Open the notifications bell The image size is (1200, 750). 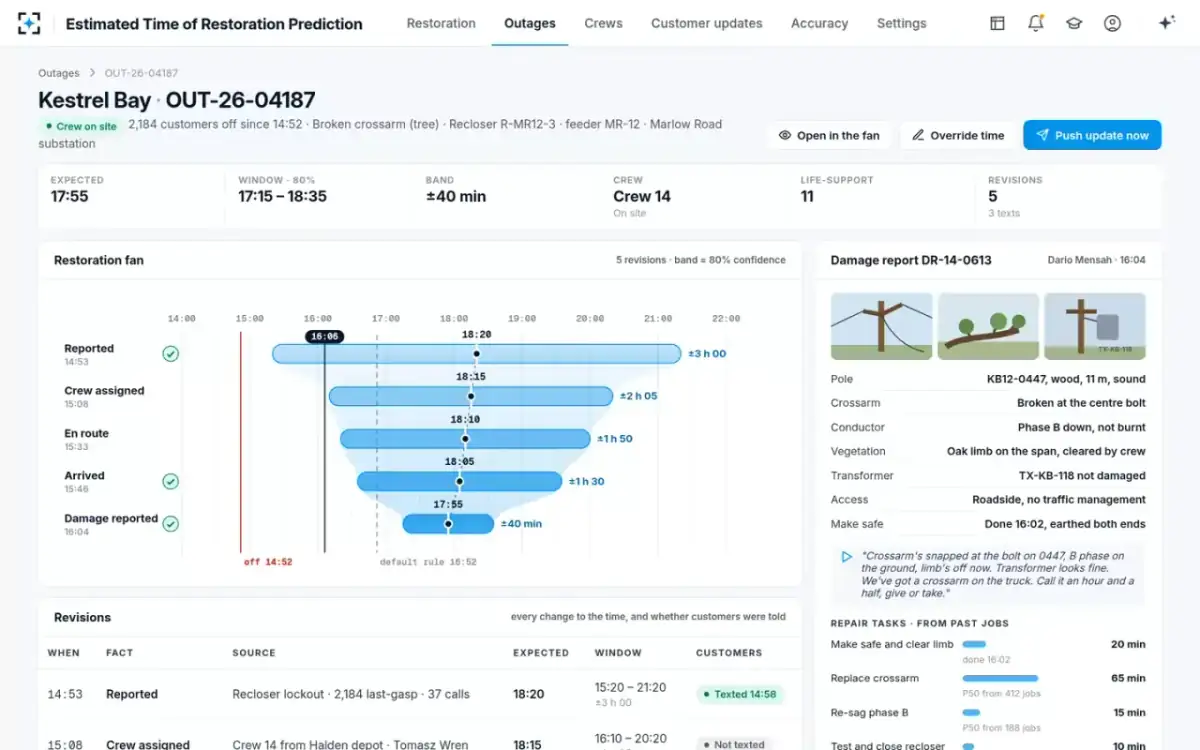(x=1036, y=23)
